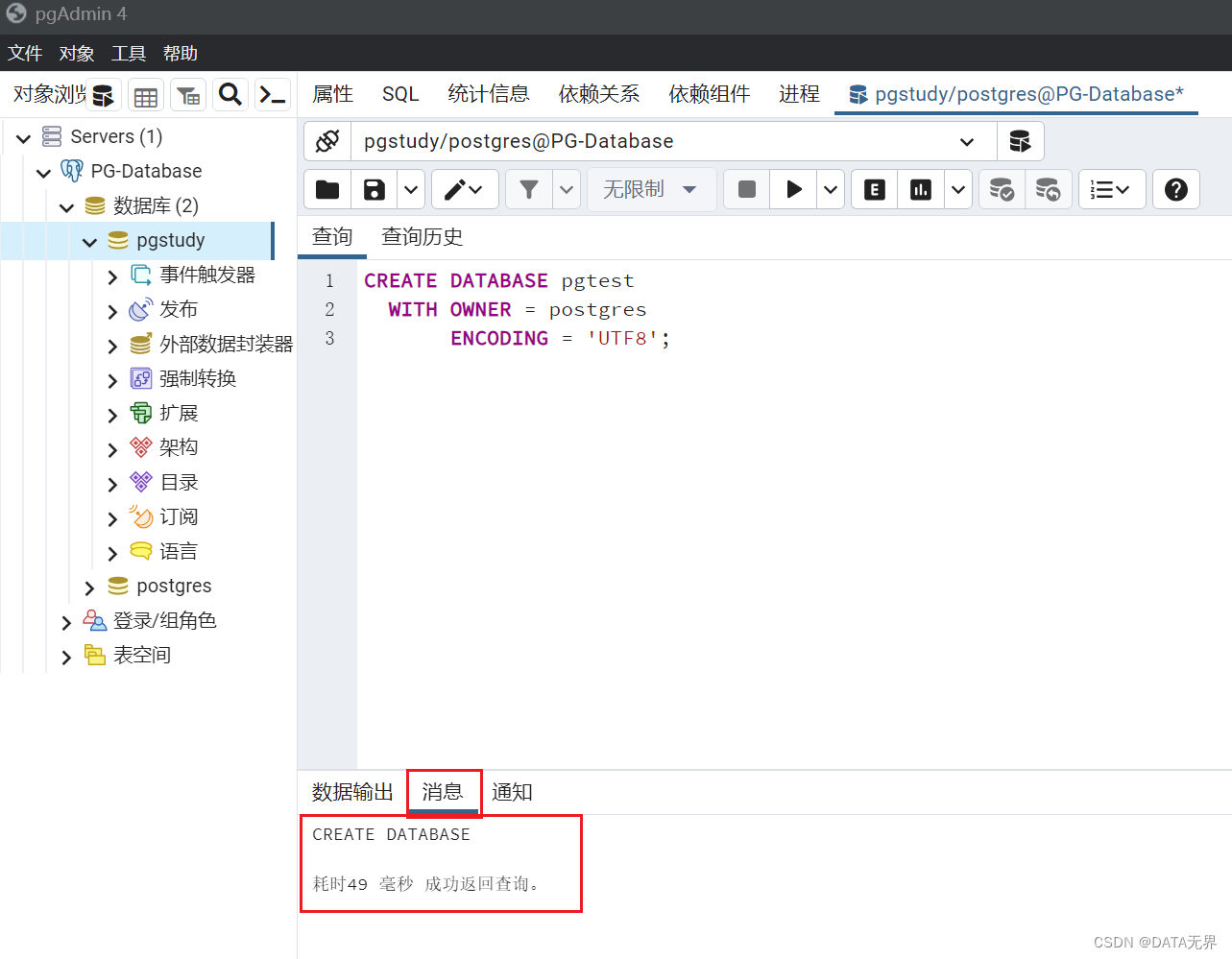Open the 对象 menu

(x=77, y=54)
